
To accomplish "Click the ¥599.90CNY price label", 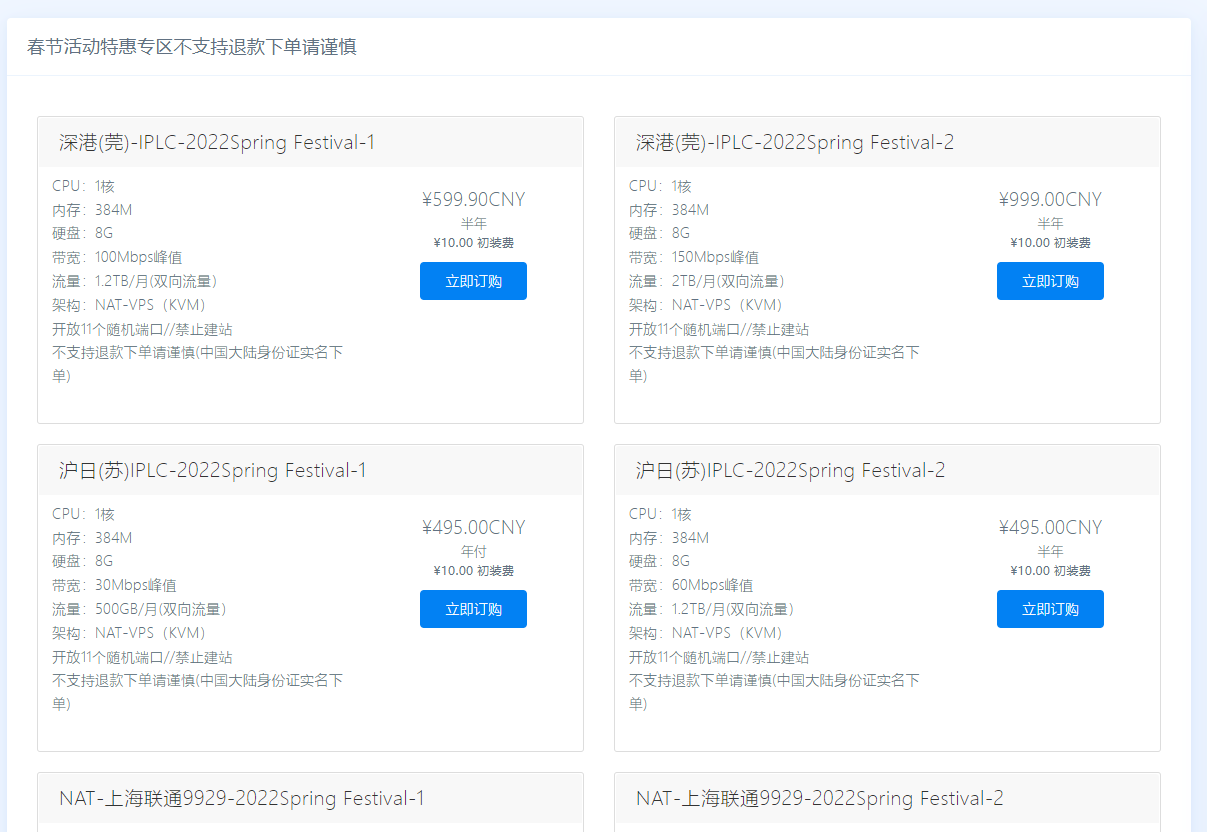I will tap(473, 199).
